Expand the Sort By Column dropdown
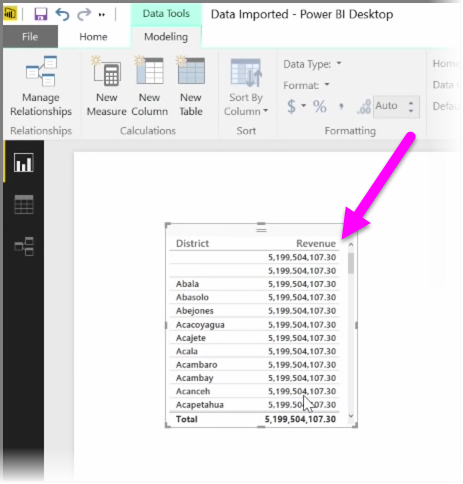Viewport: 463px width, 484px height. pos(246,86)
